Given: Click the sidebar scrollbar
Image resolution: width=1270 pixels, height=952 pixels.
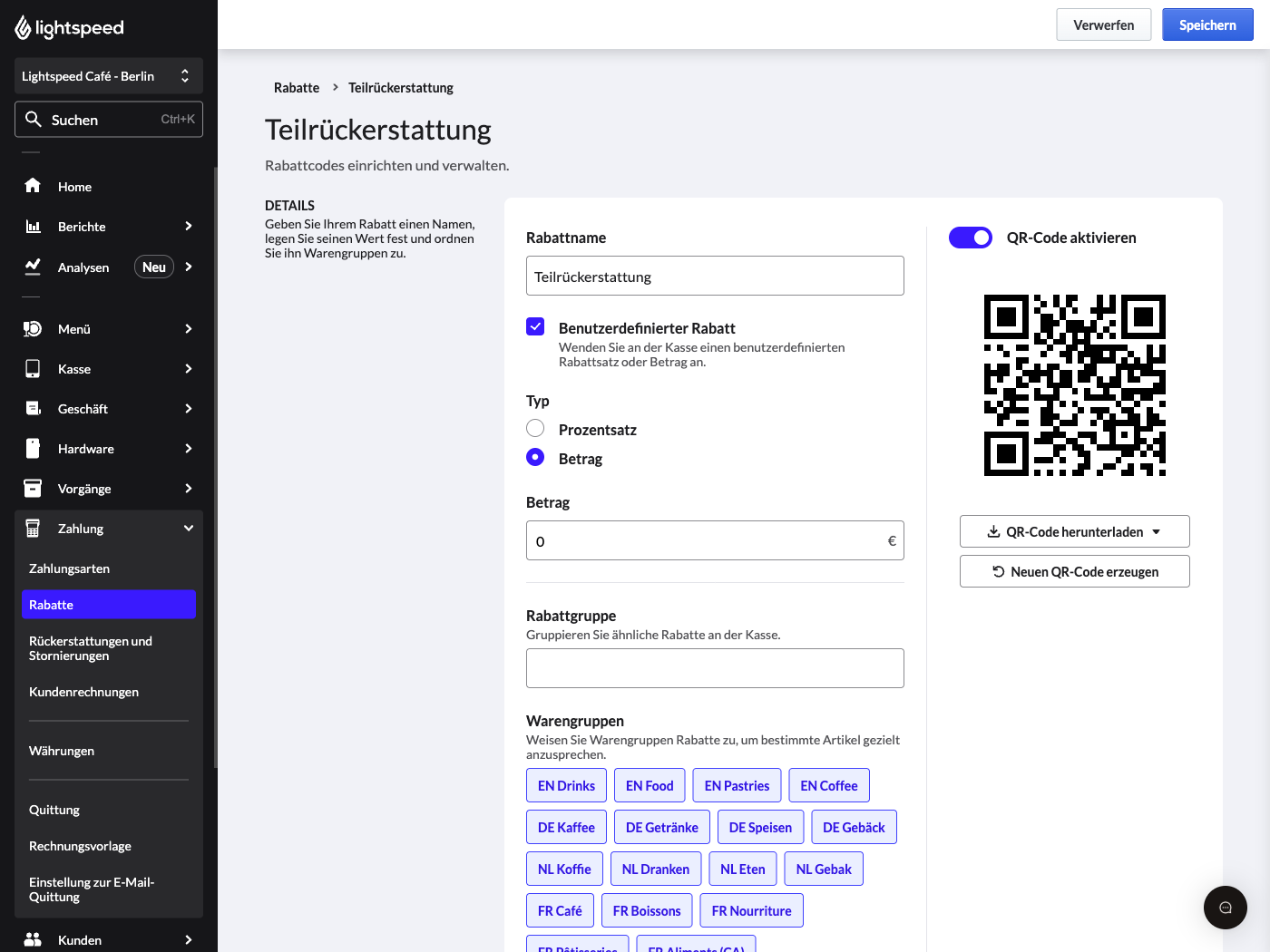Looking at the screenshot, I should pyautogui.click(x=215, y=467).
